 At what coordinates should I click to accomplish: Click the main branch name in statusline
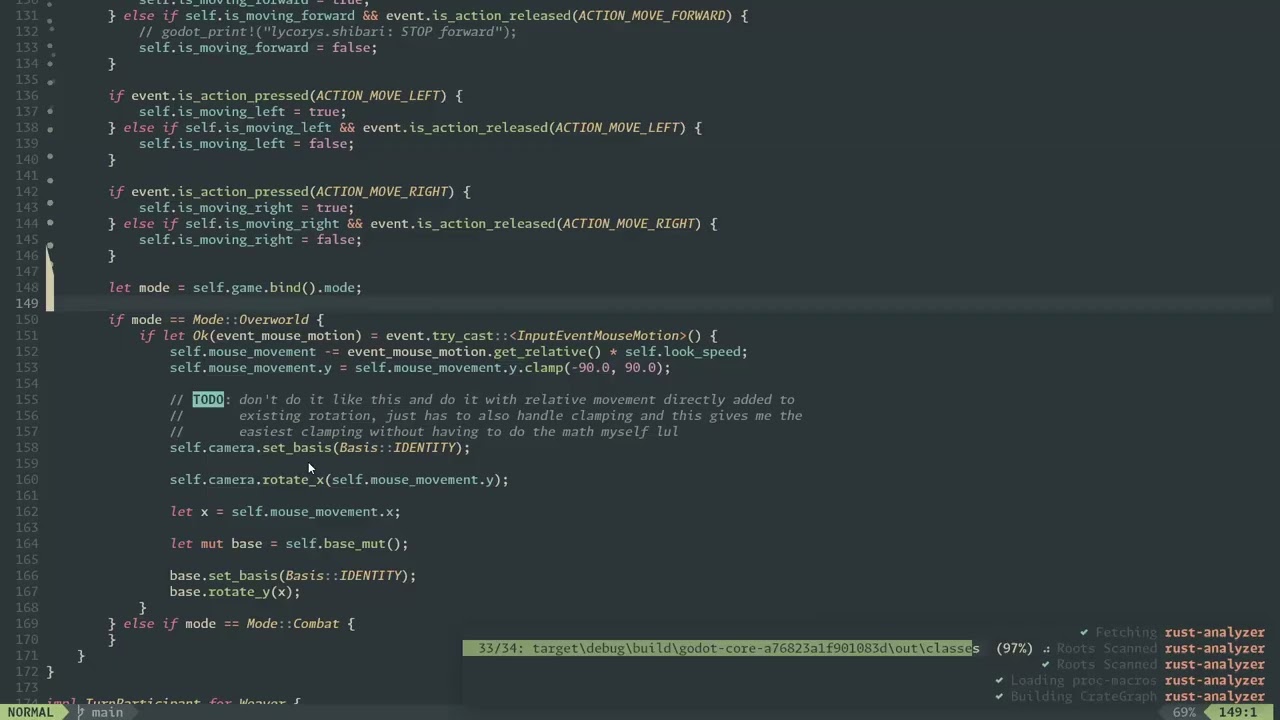point(107,712)
